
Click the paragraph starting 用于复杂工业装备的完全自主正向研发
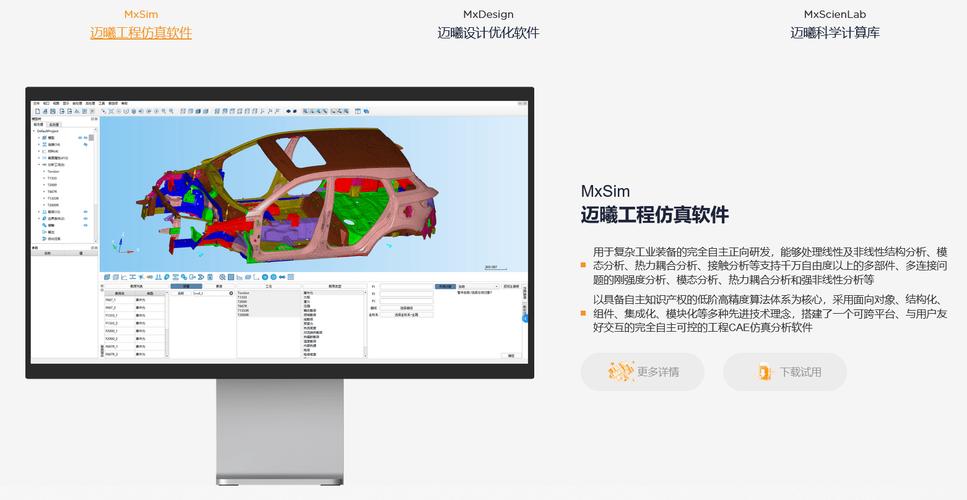pyautogui.click(x=770, y=266)
